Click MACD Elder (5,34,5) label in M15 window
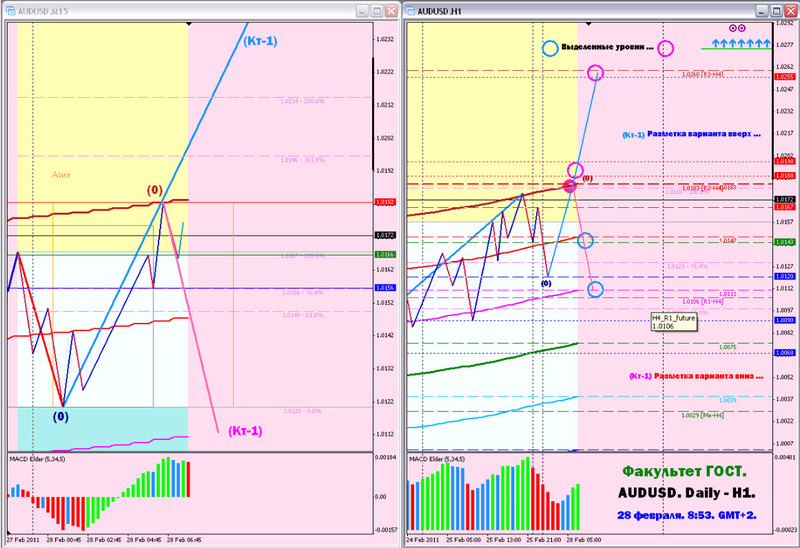800x548 pixels. (37, 459)
